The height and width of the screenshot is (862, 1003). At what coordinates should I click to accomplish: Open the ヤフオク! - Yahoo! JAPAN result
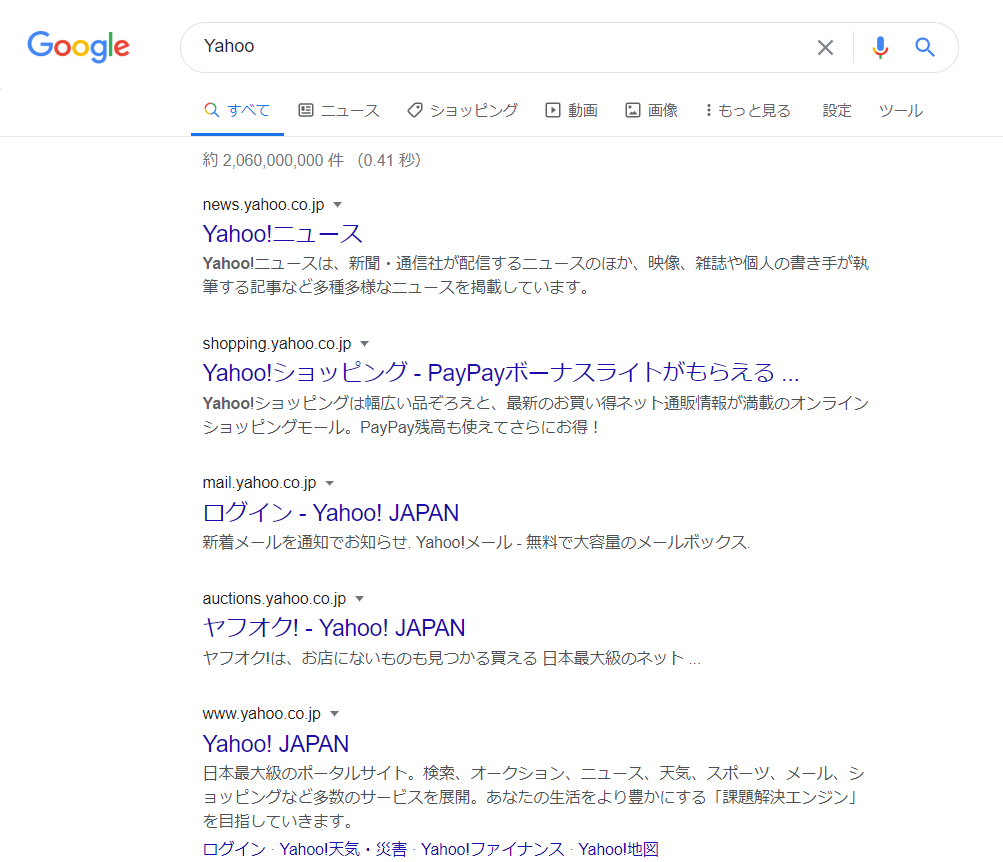pos(334,627)
